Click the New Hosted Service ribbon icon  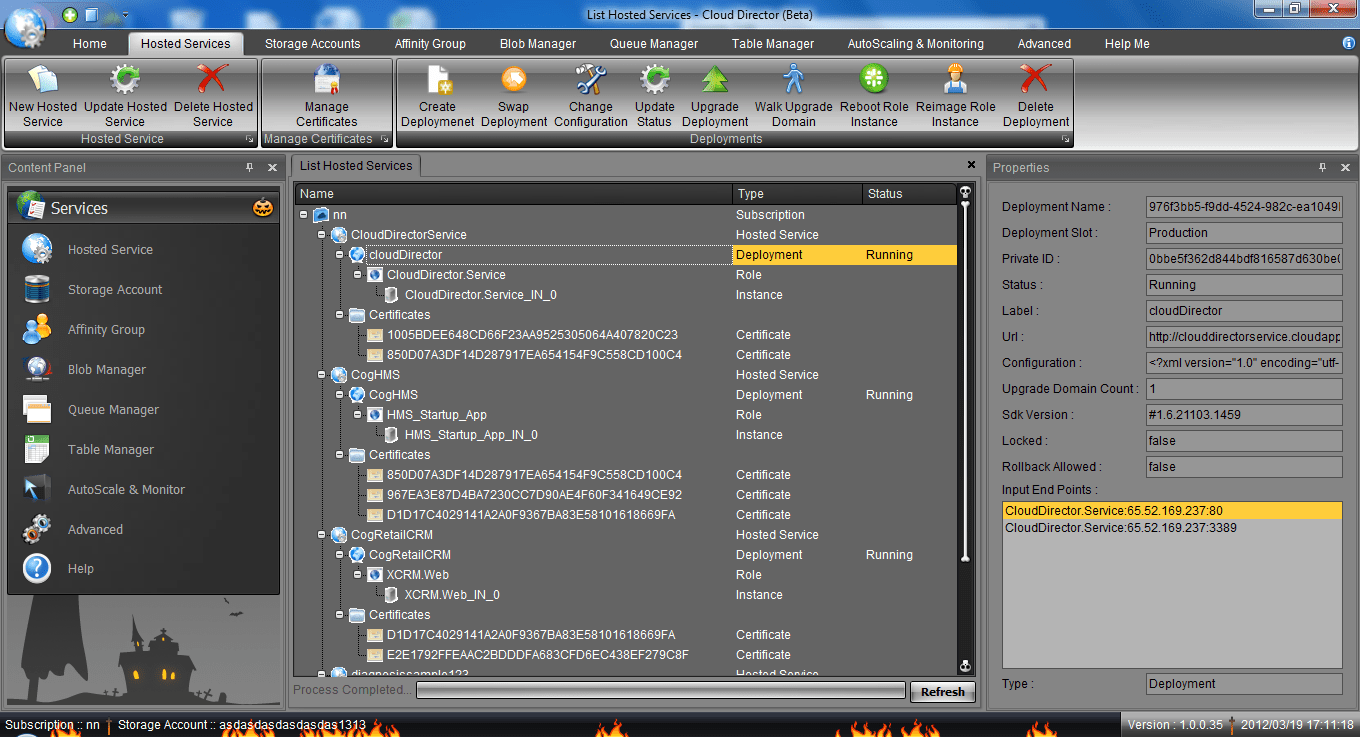point(42,80)
